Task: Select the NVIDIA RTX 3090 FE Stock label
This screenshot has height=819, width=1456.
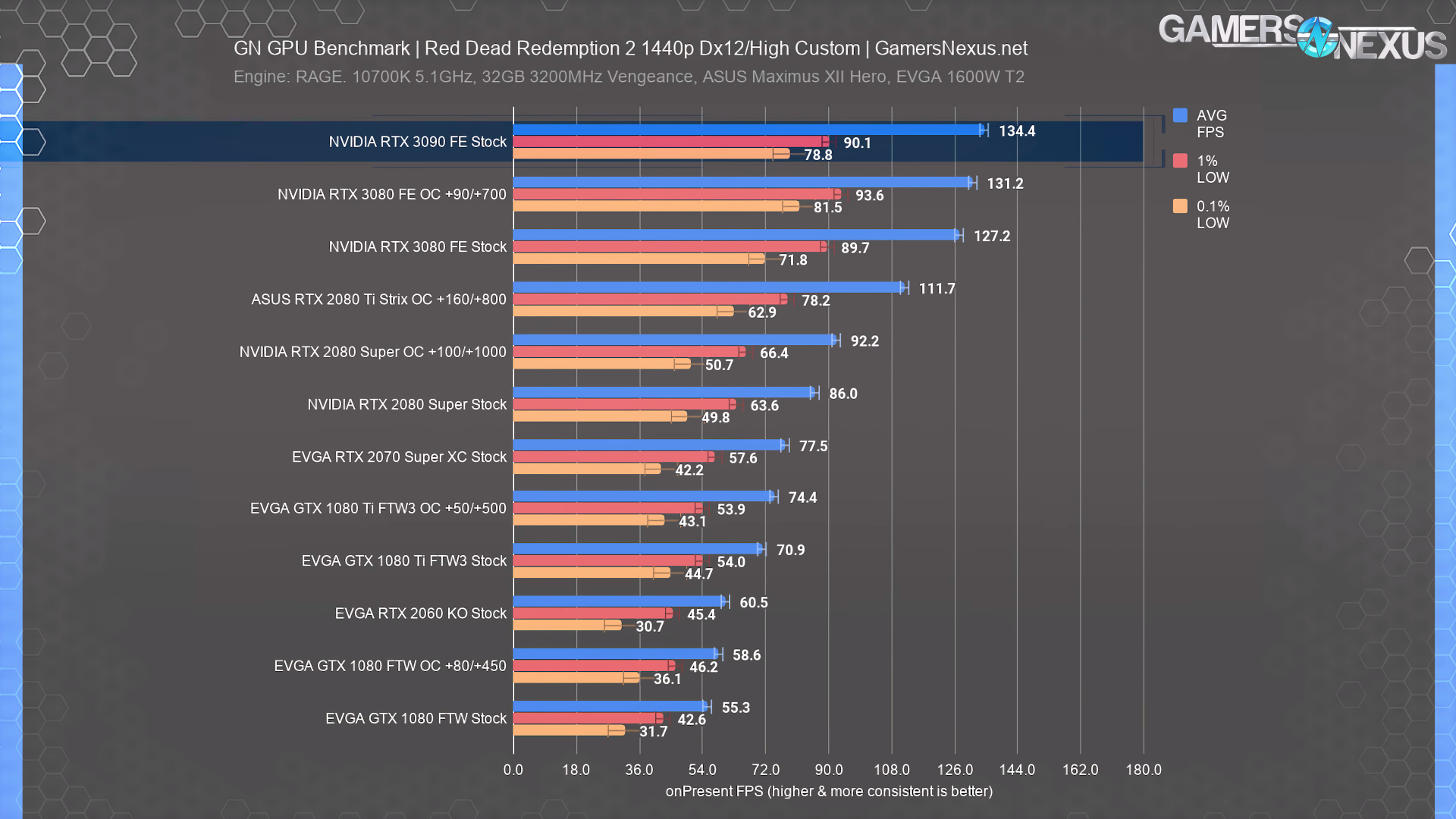Action: click(417, 142)
